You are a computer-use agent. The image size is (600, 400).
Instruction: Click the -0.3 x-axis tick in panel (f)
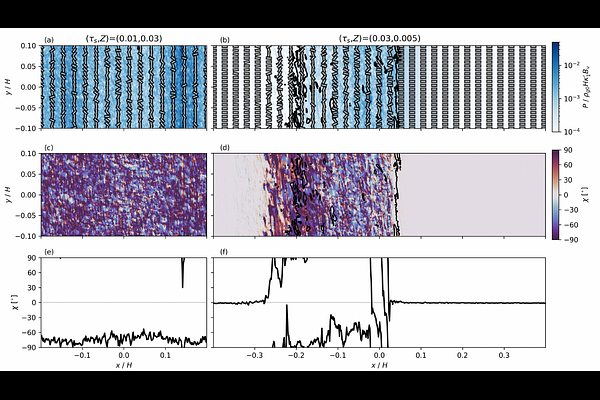[x=254, y=355]
